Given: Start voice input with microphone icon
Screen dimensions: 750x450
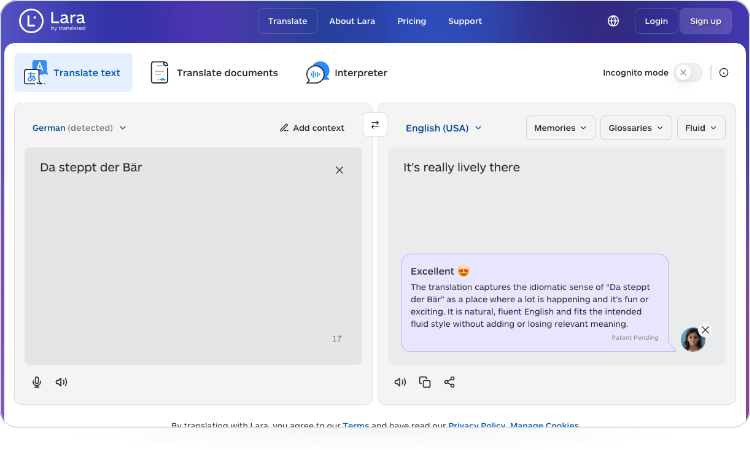Looking at the screenshot, I should 37,382.
